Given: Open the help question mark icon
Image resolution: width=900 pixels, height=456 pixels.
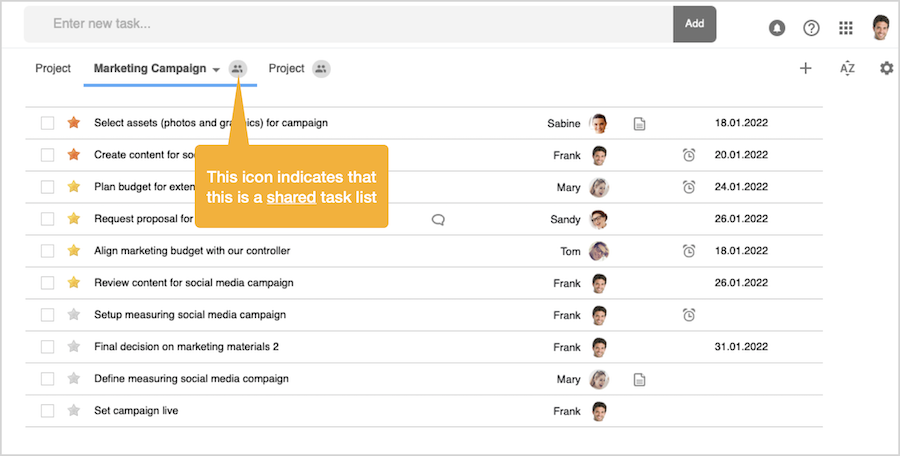Looking at the screenshot, I should click(x=811, y=28).
